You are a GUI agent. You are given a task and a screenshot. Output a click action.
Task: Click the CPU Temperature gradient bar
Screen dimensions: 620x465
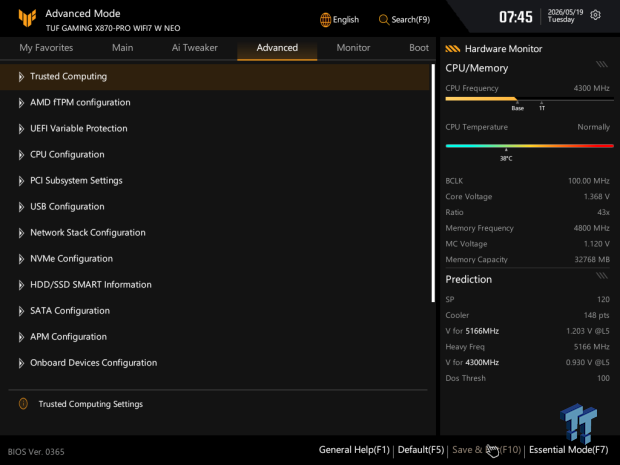[x=529, y=146]
